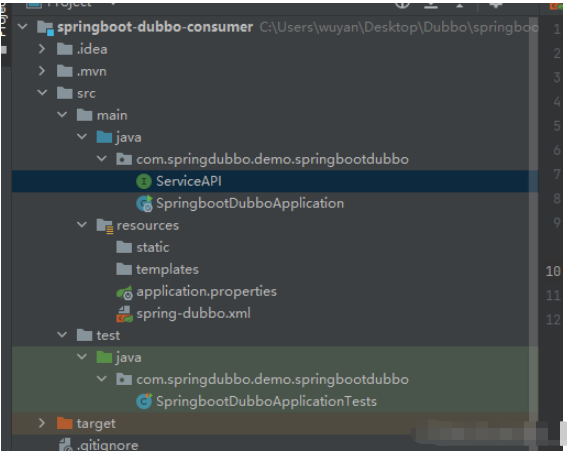Select application.properties file

tap(206, 292)
